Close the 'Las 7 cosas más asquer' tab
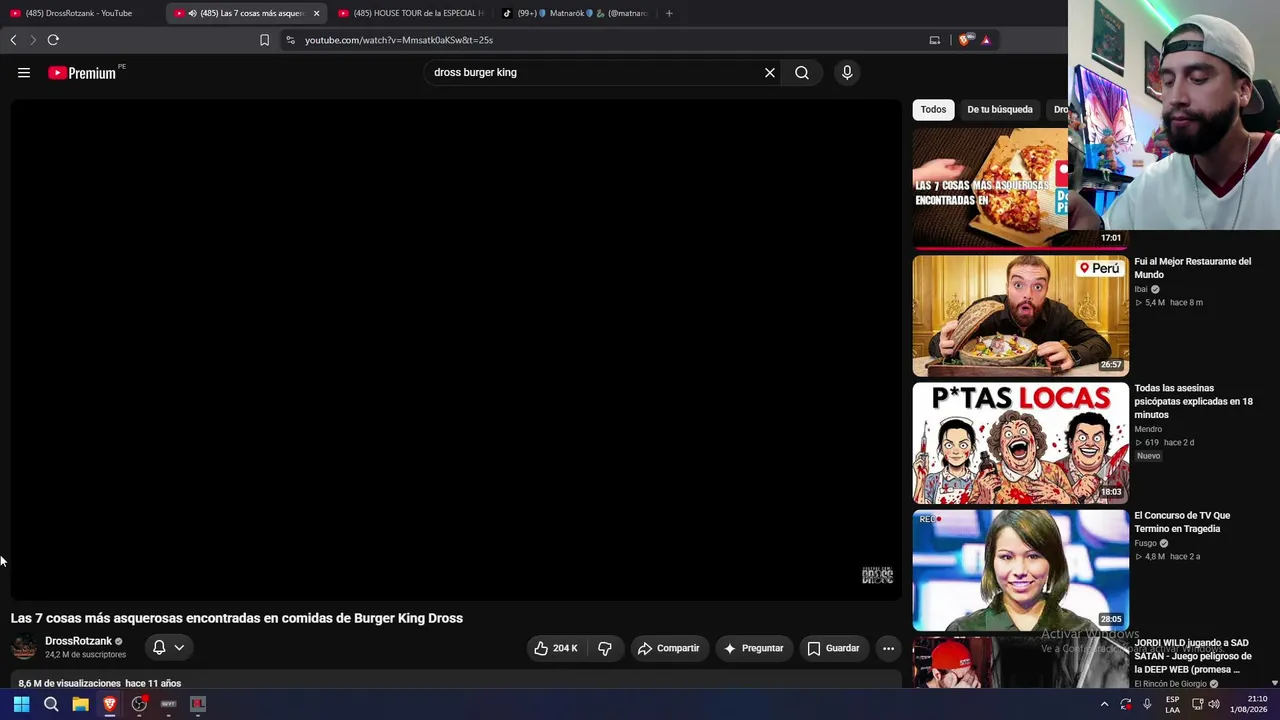The height and width of the screenshot is (720, 1280). click(x=316, y=13)
